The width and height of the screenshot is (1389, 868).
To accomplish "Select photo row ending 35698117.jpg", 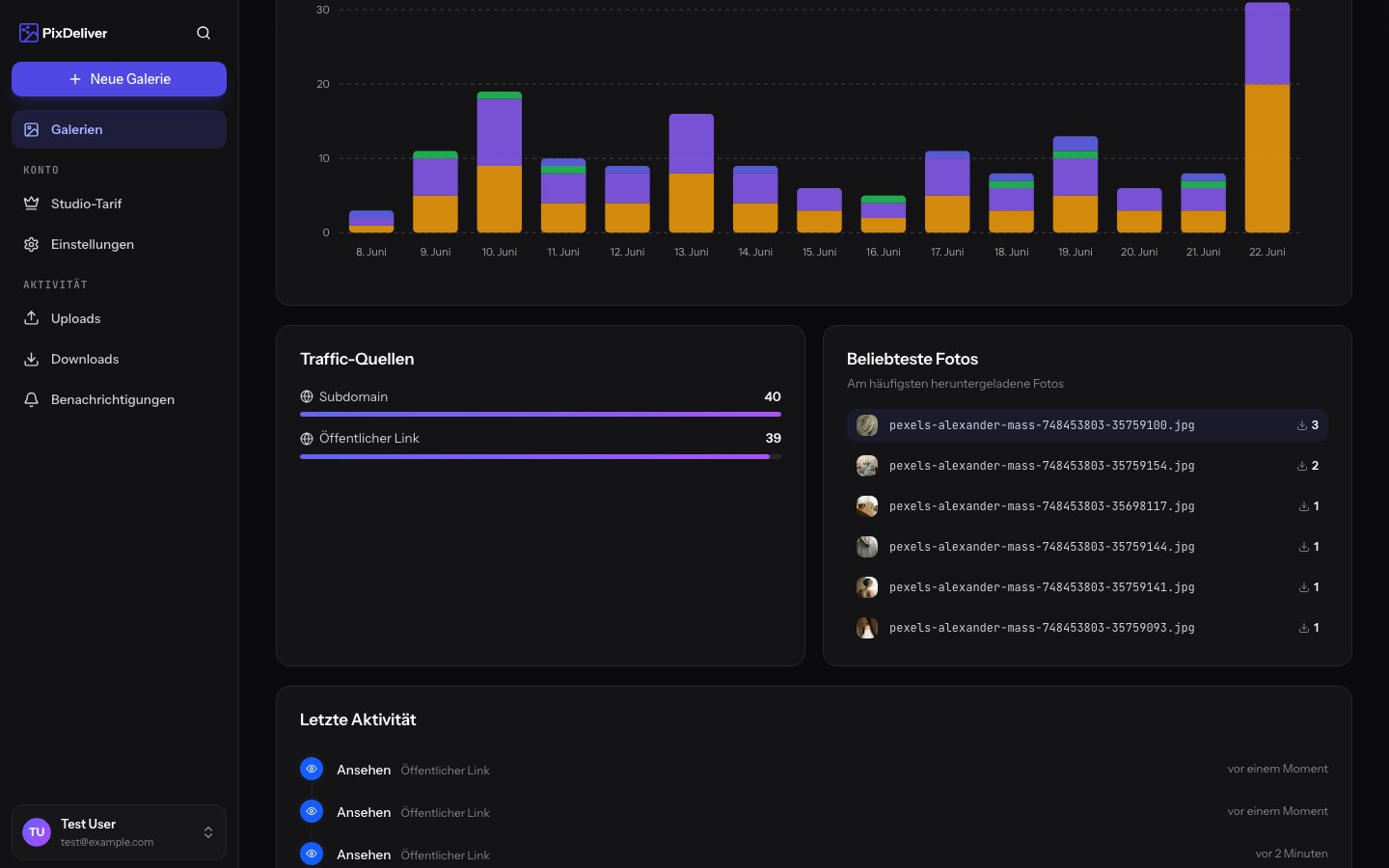I will click(x=1087, y=506).
